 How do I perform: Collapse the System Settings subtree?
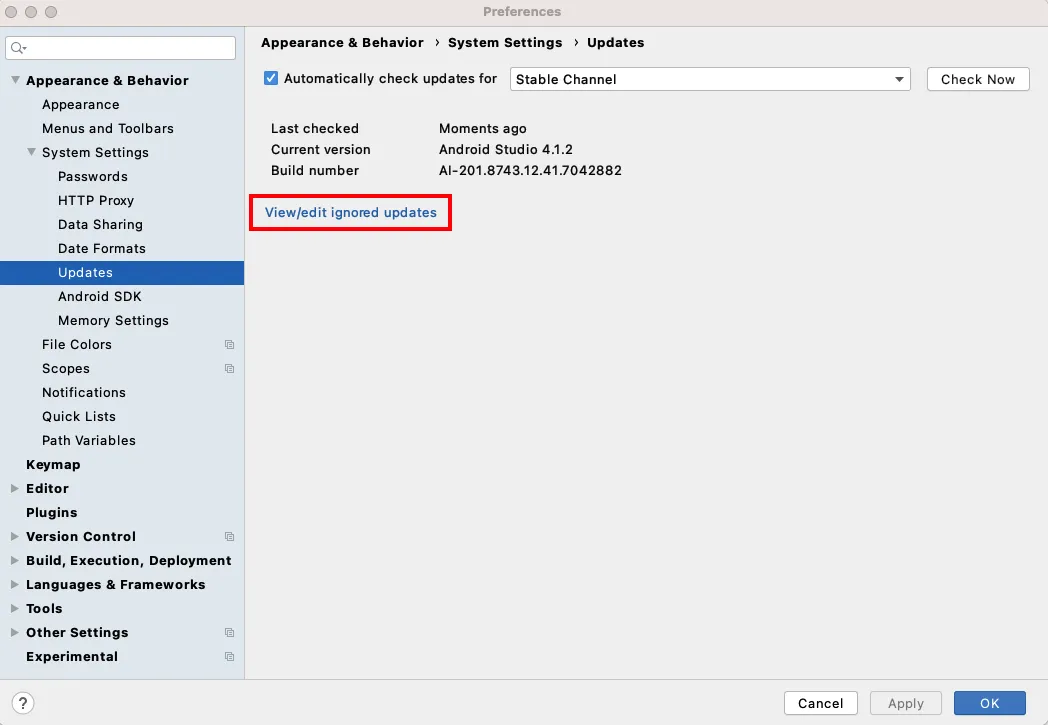pos(31,152)
